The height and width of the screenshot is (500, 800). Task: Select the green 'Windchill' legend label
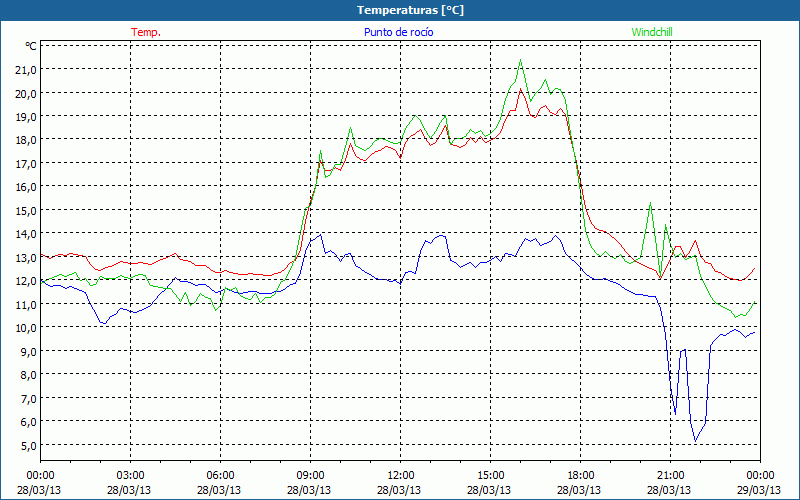(x=652, y=32)
